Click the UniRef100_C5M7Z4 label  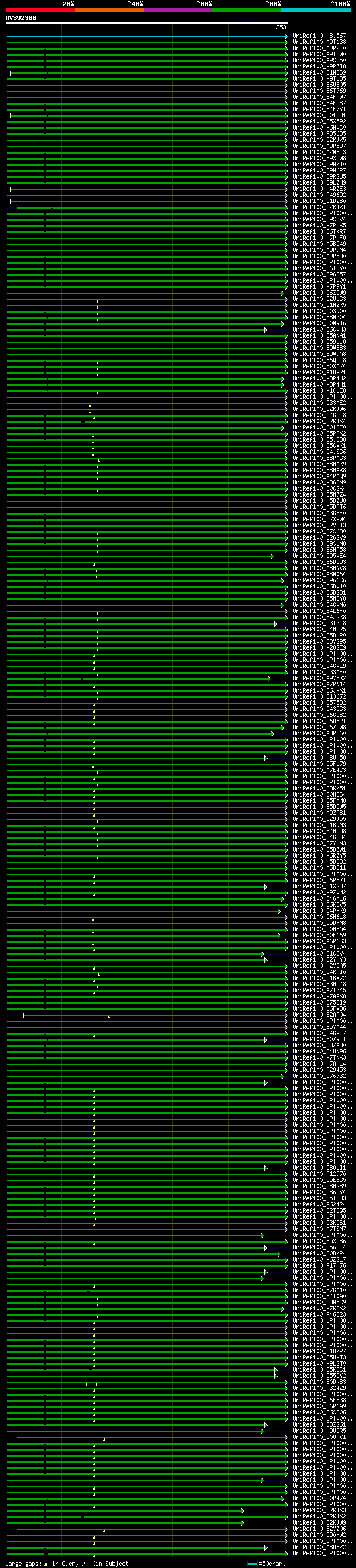[x=319, y=495]
